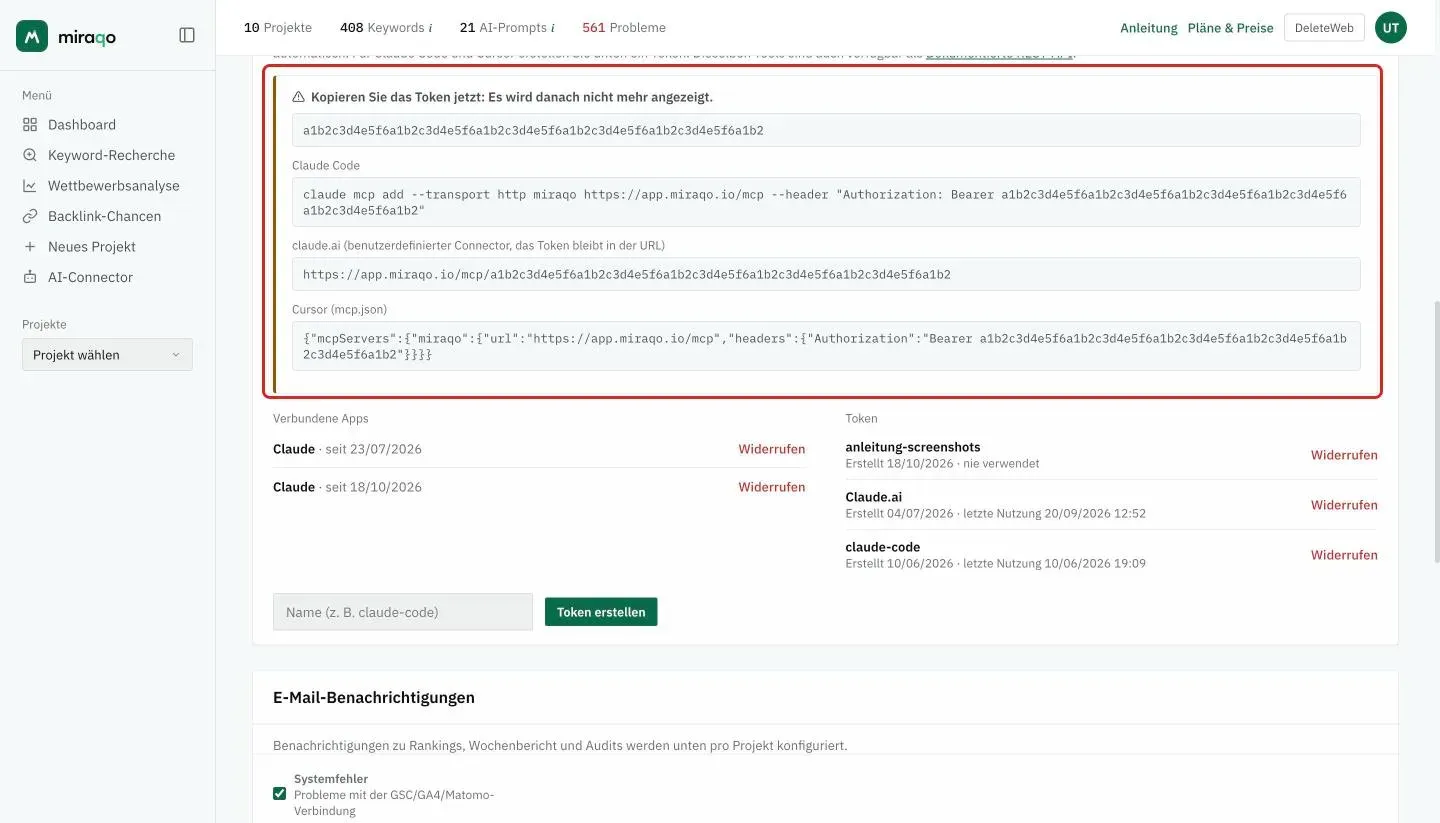Revoke Claude app connected since 18/10/2026

pyautogui.click(x=772, y=487)
